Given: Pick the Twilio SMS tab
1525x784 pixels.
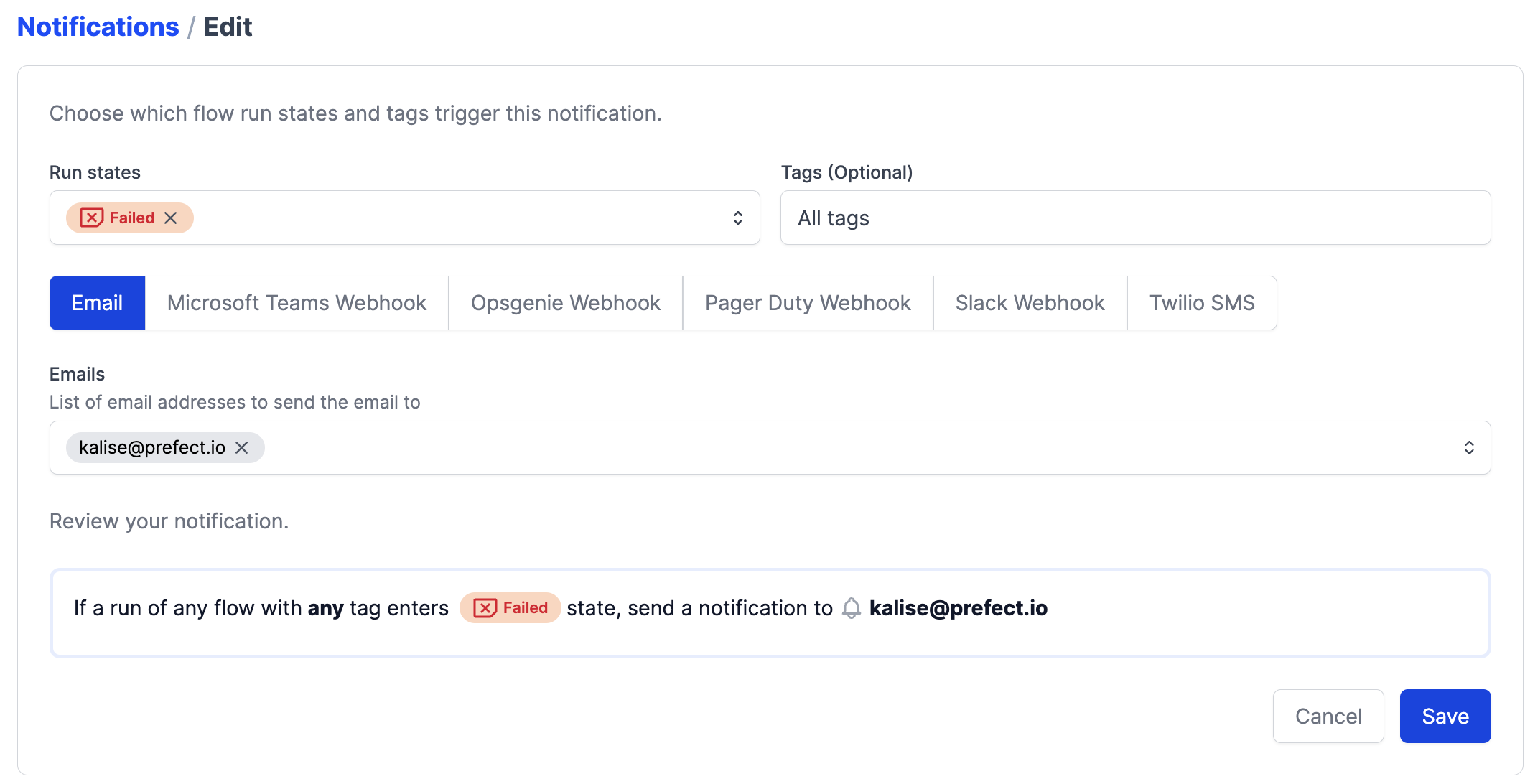Looking at the screenshot, I should (1202, 303).
